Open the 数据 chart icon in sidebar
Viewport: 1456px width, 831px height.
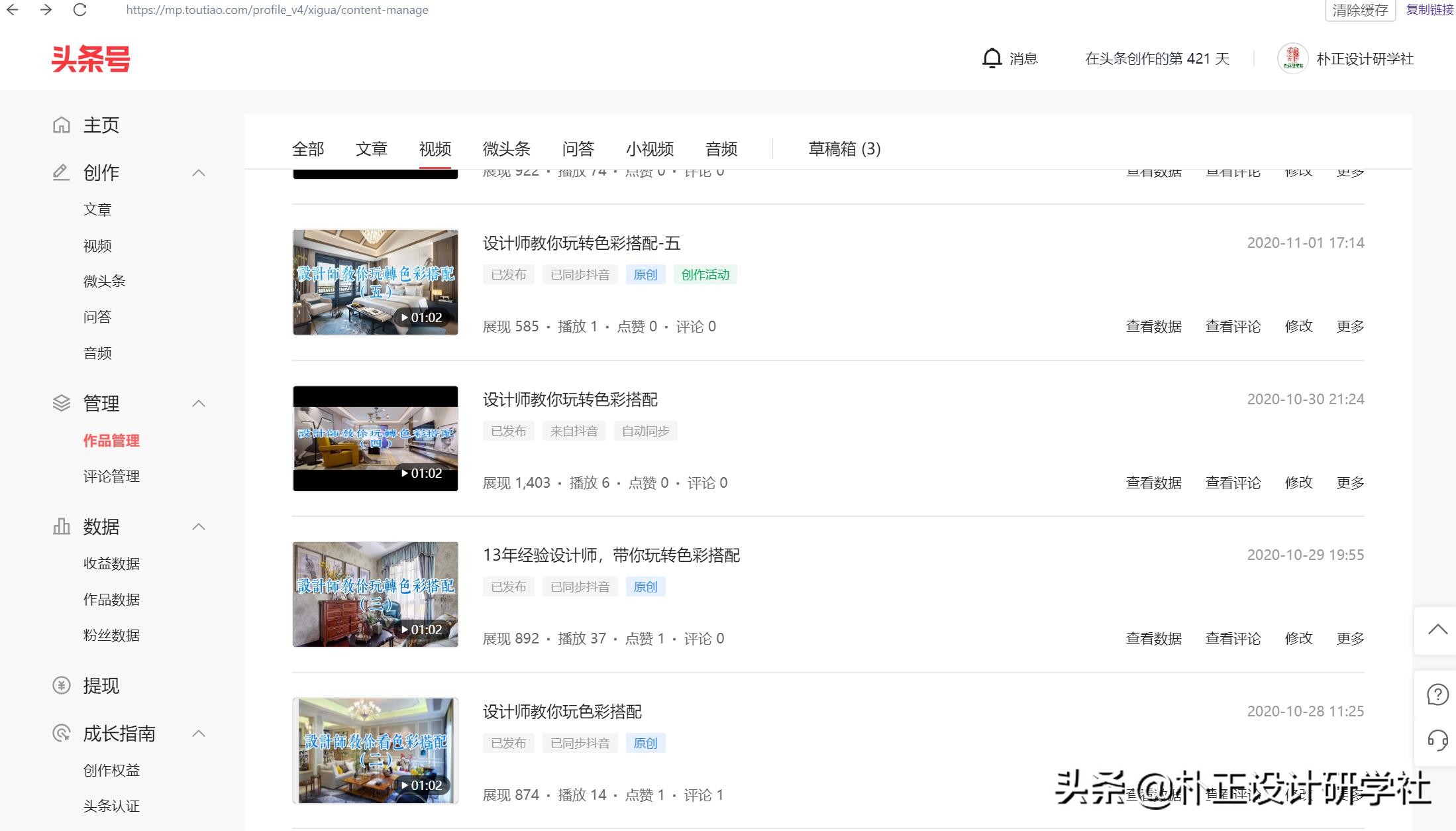pyautogui.click(x=60, y=527)
